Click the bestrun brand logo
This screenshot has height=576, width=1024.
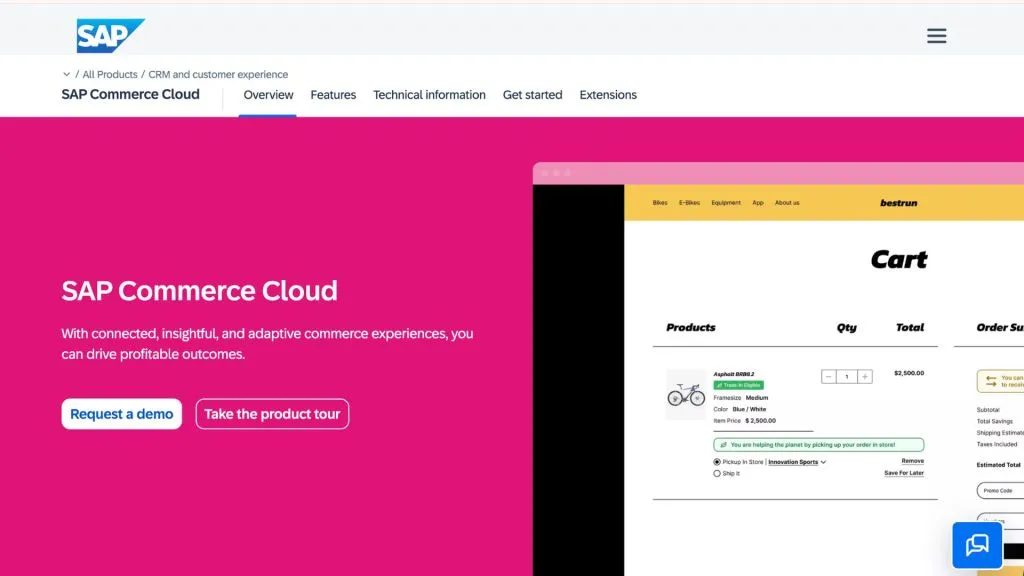click(x=899, y=203)
